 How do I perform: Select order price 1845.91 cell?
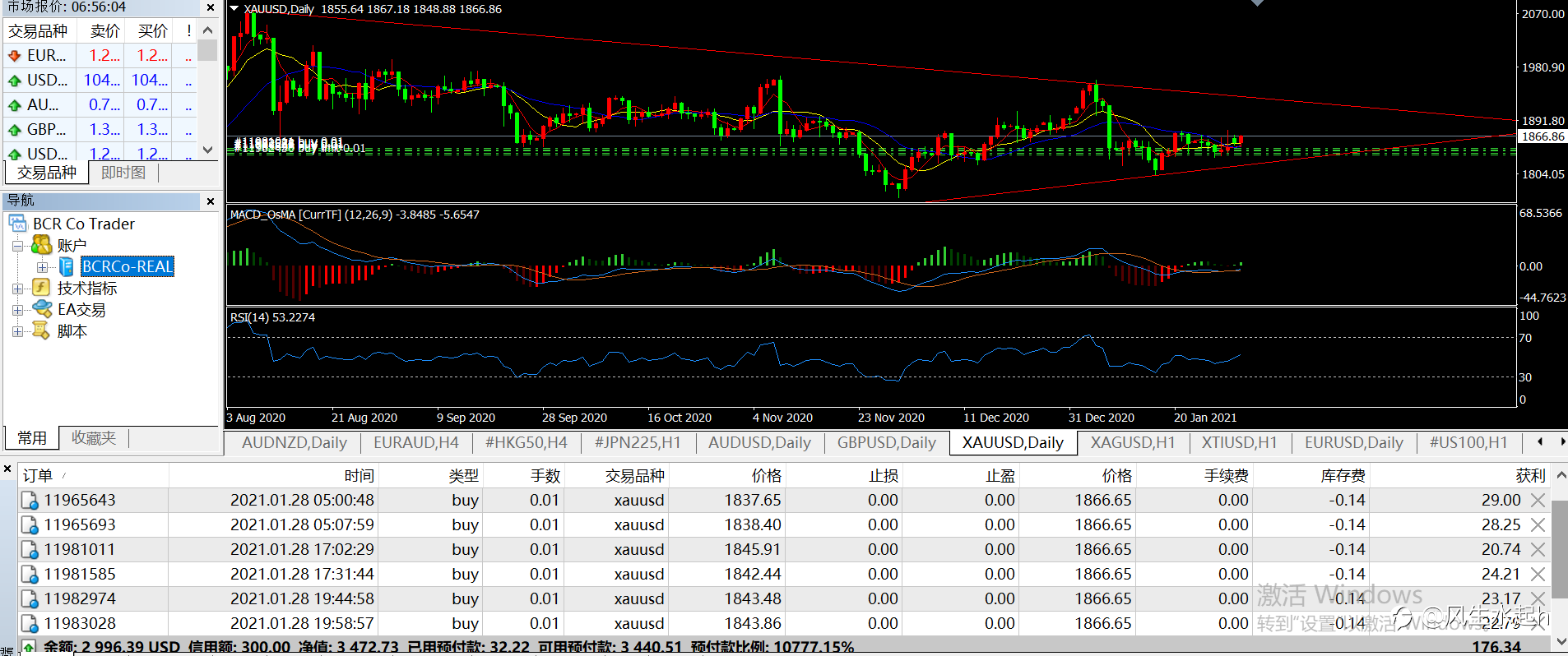[x=753, y=549]
